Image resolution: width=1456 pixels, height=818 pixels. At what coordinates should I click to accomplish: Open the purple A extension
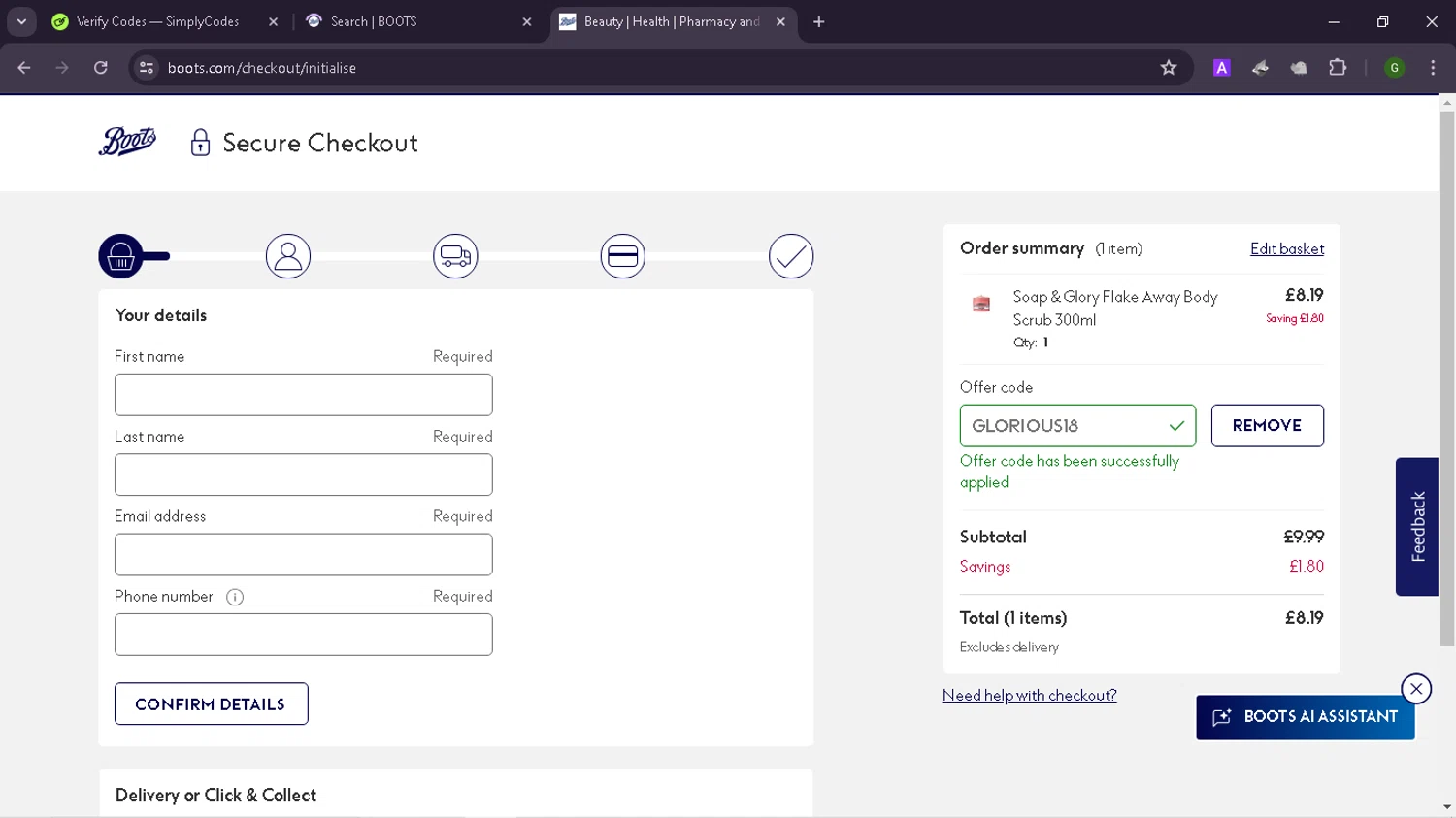(x=1222, y=68)
